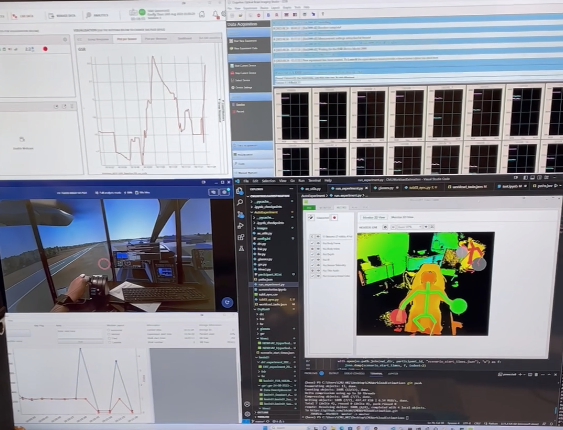Click the pop-out icon in webcam panel header
The image size is (563, 430).
click(x=64, y=107)
